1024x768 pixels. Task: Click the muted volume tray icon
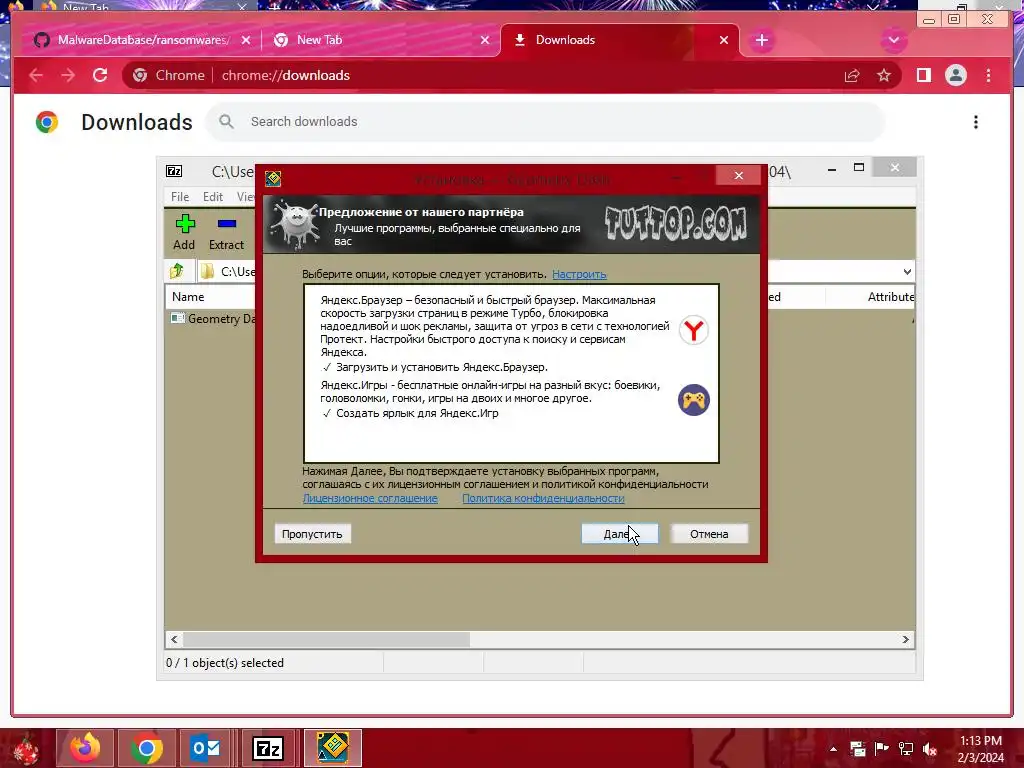[930, 749]
